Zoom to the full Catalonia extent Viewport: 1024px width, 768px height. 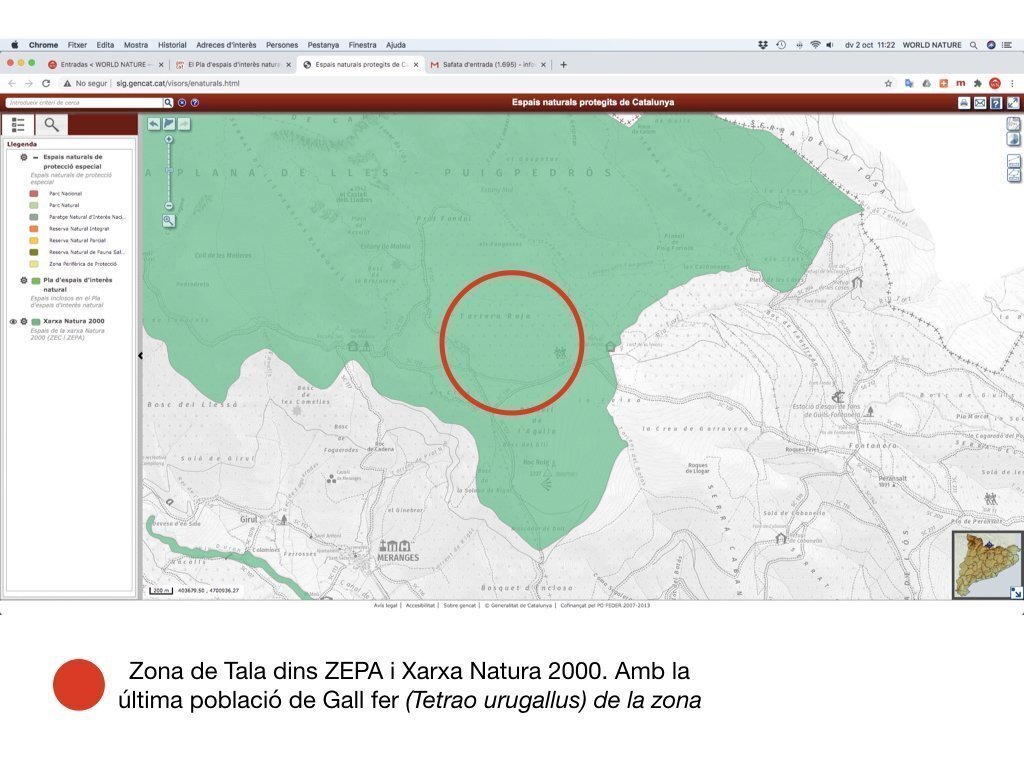[x=169, y=123]
